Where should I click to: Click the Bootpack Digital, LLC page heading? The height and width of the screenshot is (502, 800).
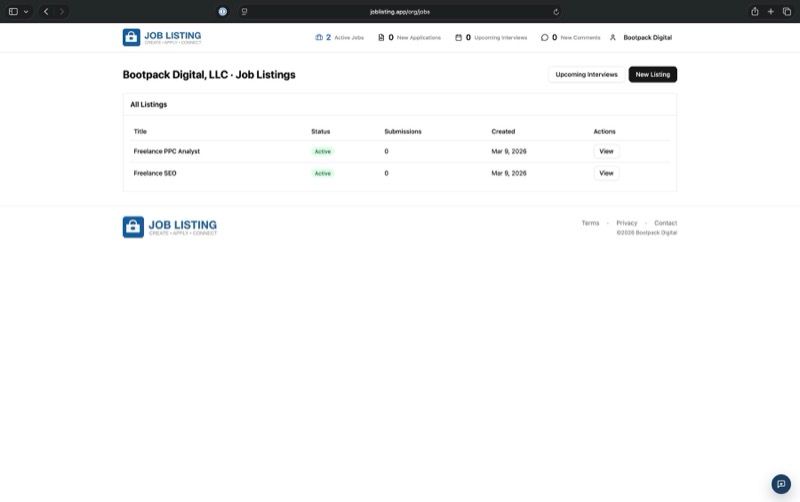(x=209, y=74)
